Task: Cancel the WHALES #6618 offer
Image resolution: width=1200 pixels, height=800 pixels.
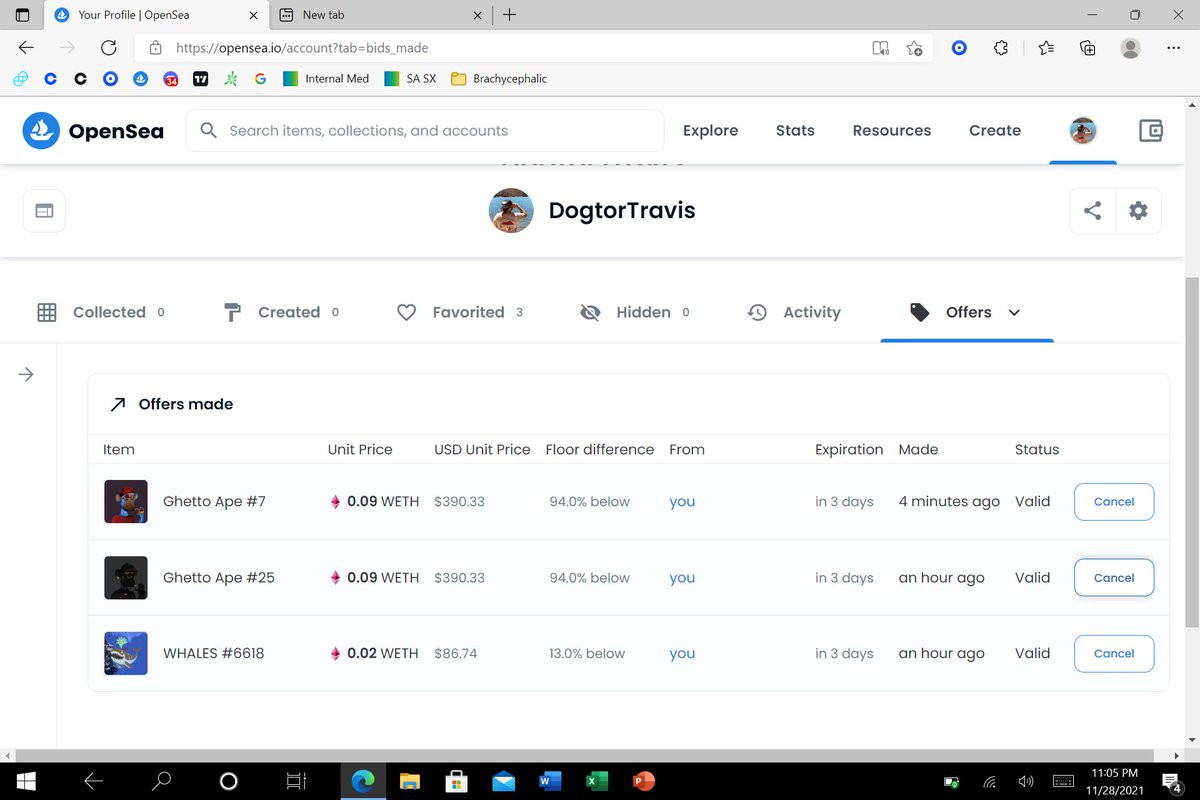Action: pyautogui.click(x=1114, y=653)
